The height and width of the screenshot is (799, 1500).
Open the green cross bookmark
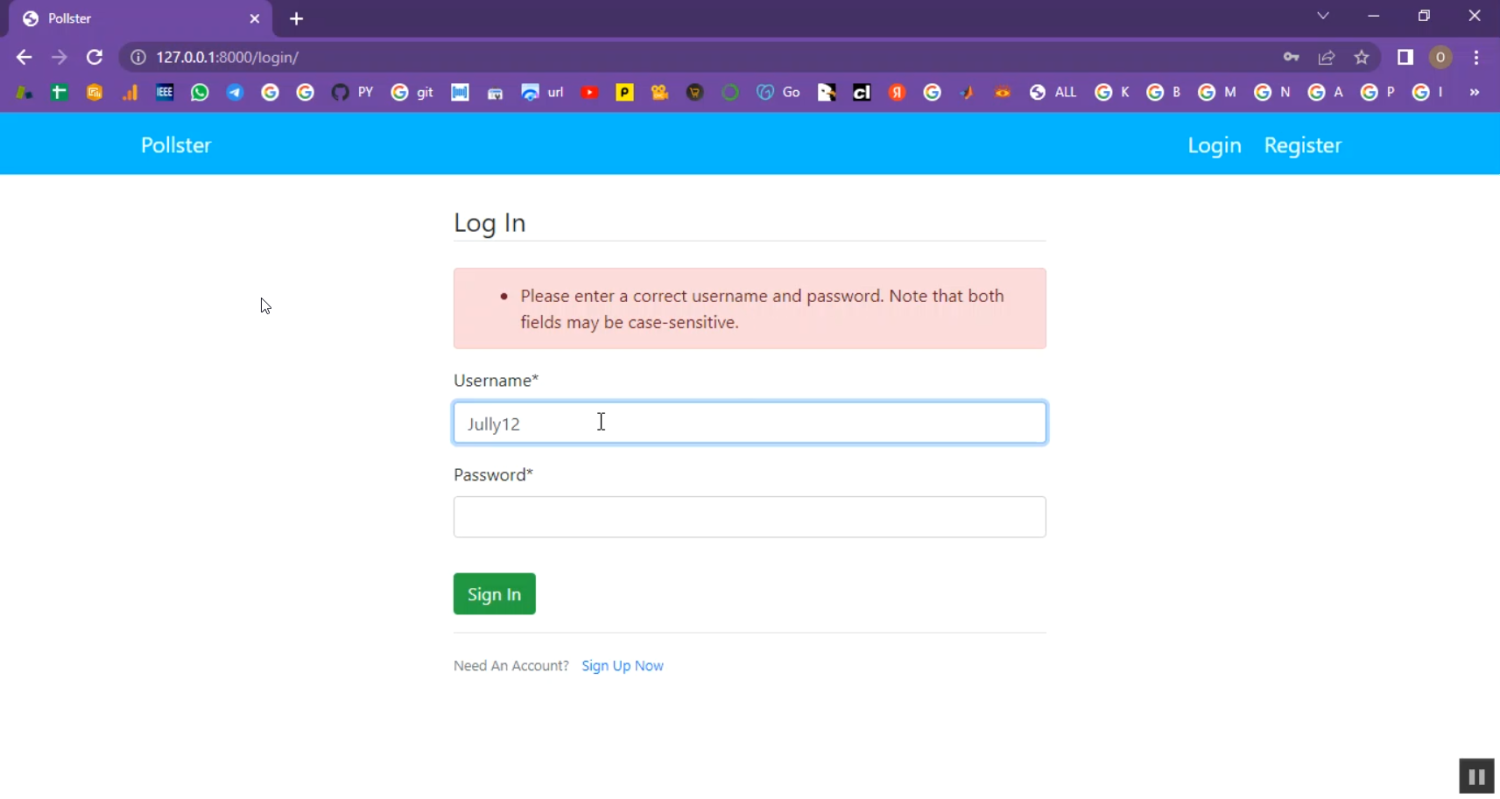[60, 92]
